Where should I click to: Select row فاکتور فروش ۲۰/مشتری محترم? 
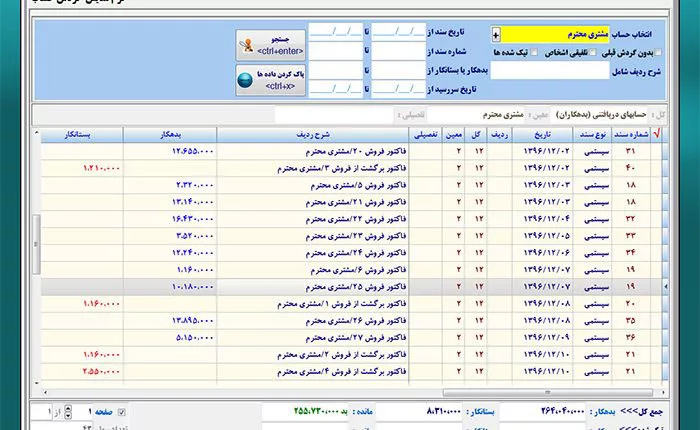click(x=351, y=151)
